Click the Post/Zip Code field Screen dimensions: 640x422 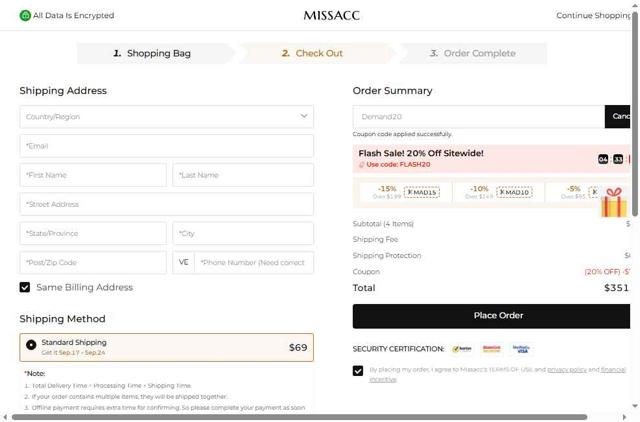click(x=93, y=262)
